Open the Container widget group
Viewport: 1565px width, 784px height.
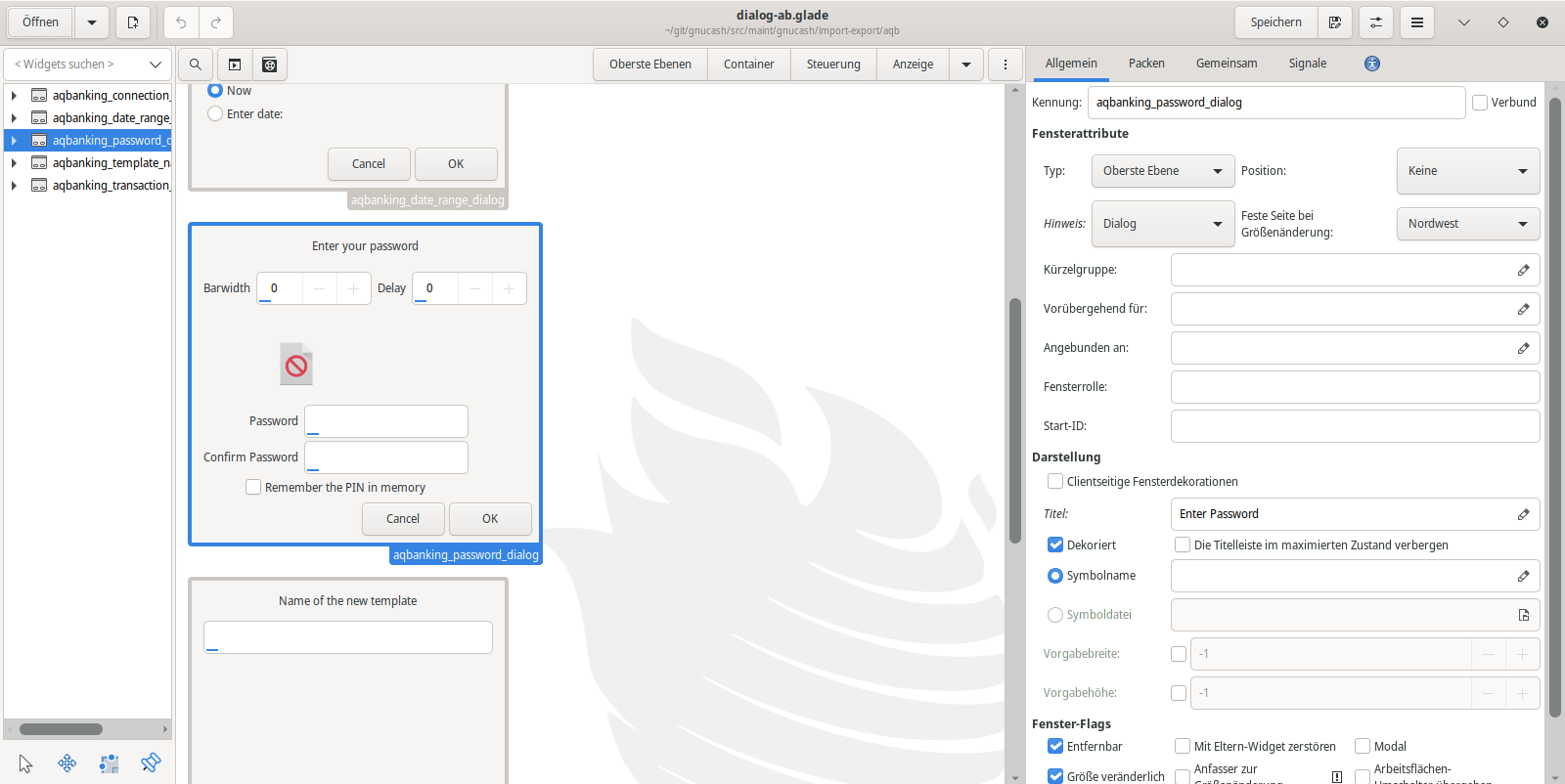coord(749,65)
